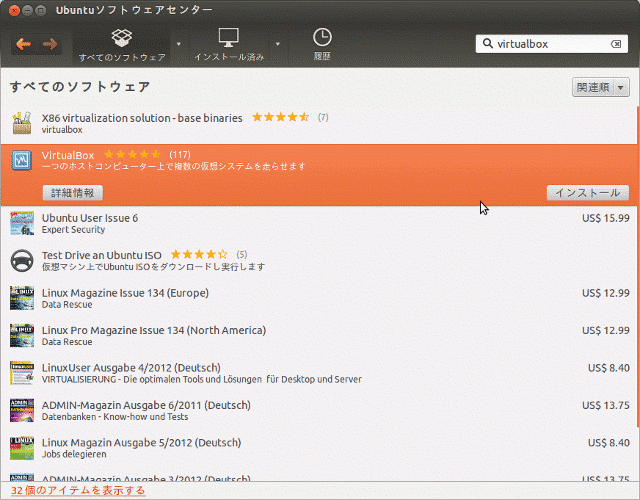Click the Test Drive an Ubuntu ISO steering wheel icon

pyautogui.click(x=22, y=260)
